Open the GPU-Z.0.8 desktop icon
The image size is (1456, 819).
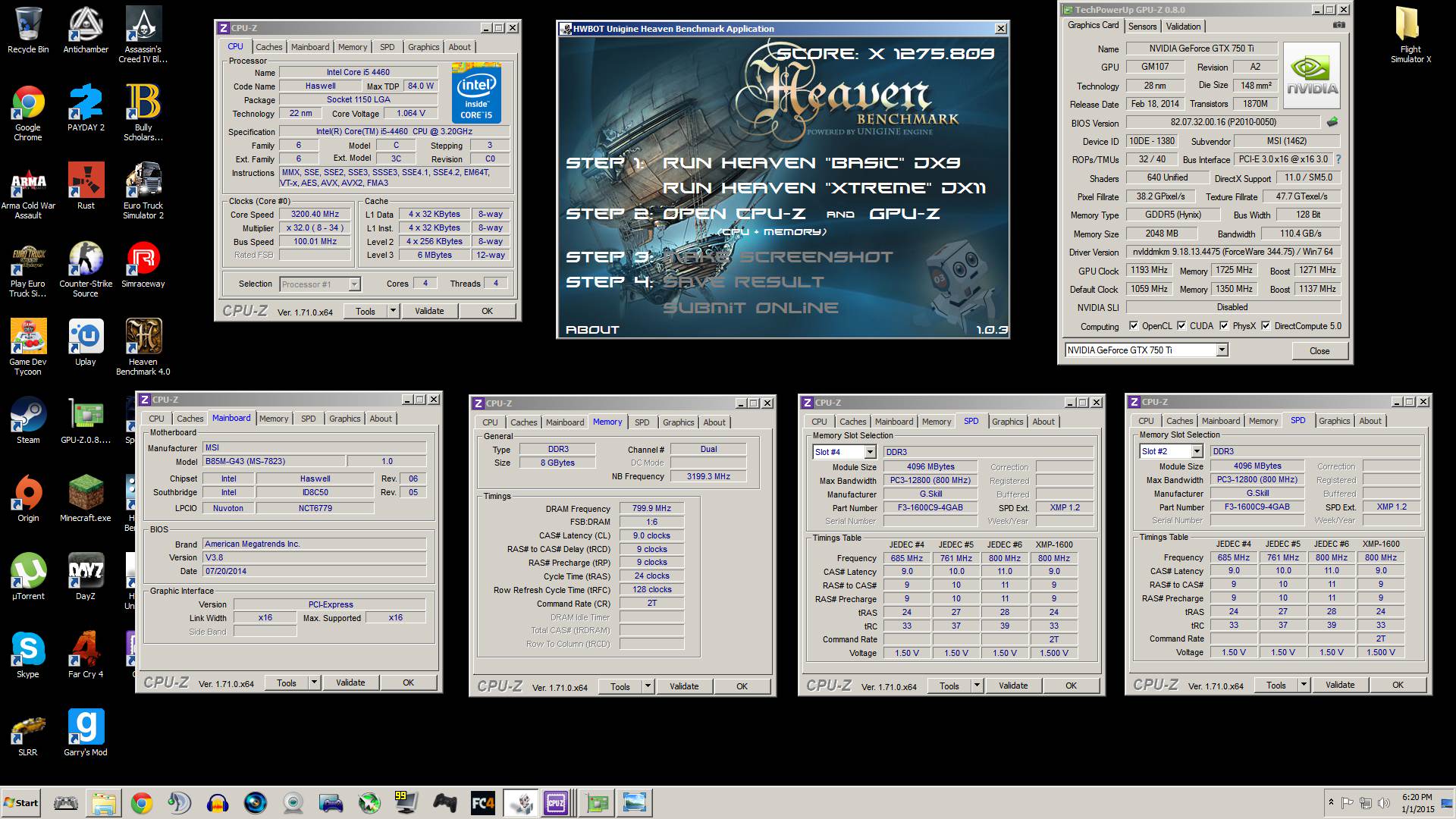tap(86, 420)
